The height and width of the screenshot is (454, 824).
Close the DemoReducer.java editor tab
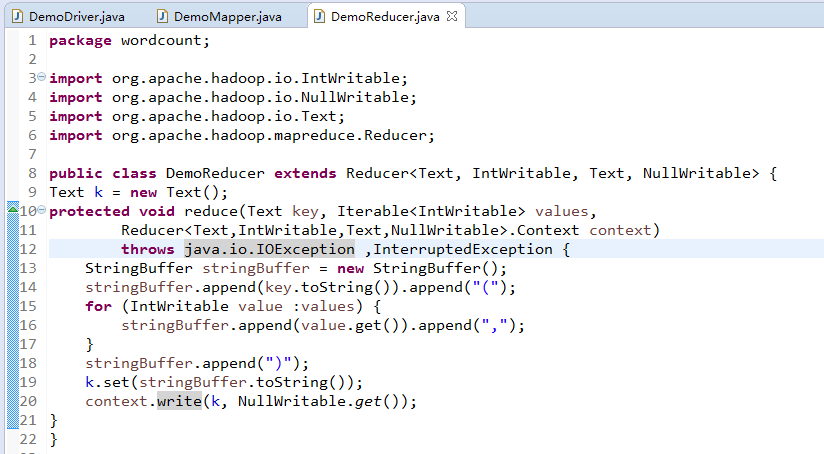point(452,16)
